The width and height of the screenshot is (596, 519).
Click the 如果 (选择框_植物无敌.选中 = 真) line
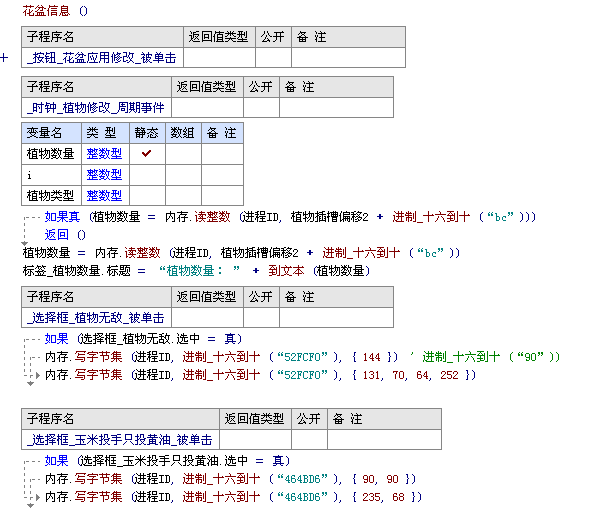pyautogui.click(x=143, y=338)
